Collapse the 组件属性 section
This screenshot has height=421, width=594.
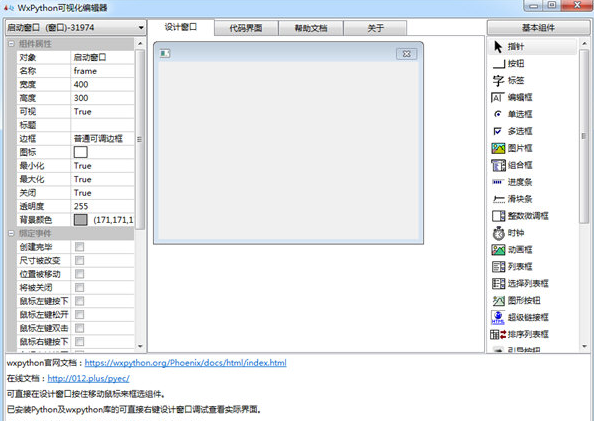coord(11,44)
